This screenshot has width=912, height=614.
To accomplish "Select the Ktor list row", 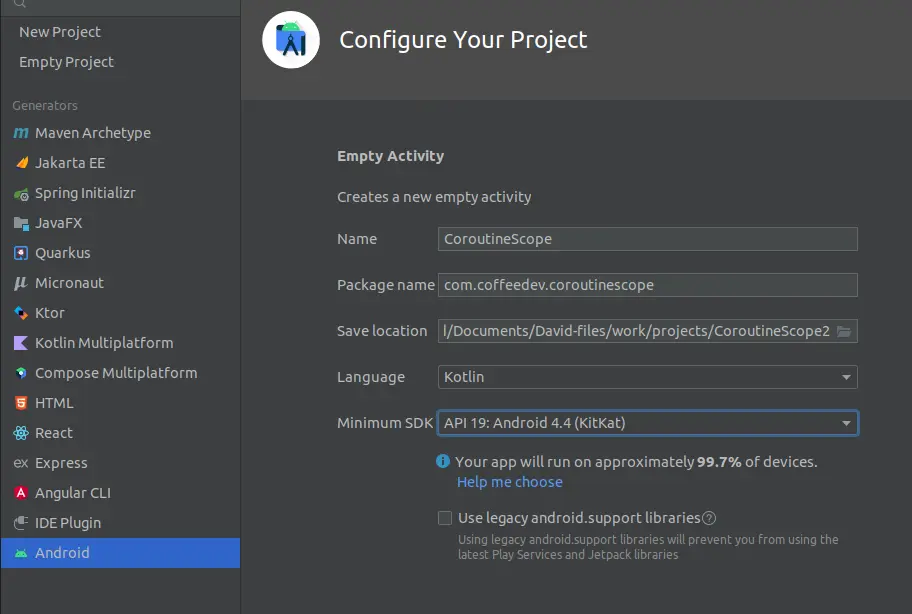I will coord(120,313).
